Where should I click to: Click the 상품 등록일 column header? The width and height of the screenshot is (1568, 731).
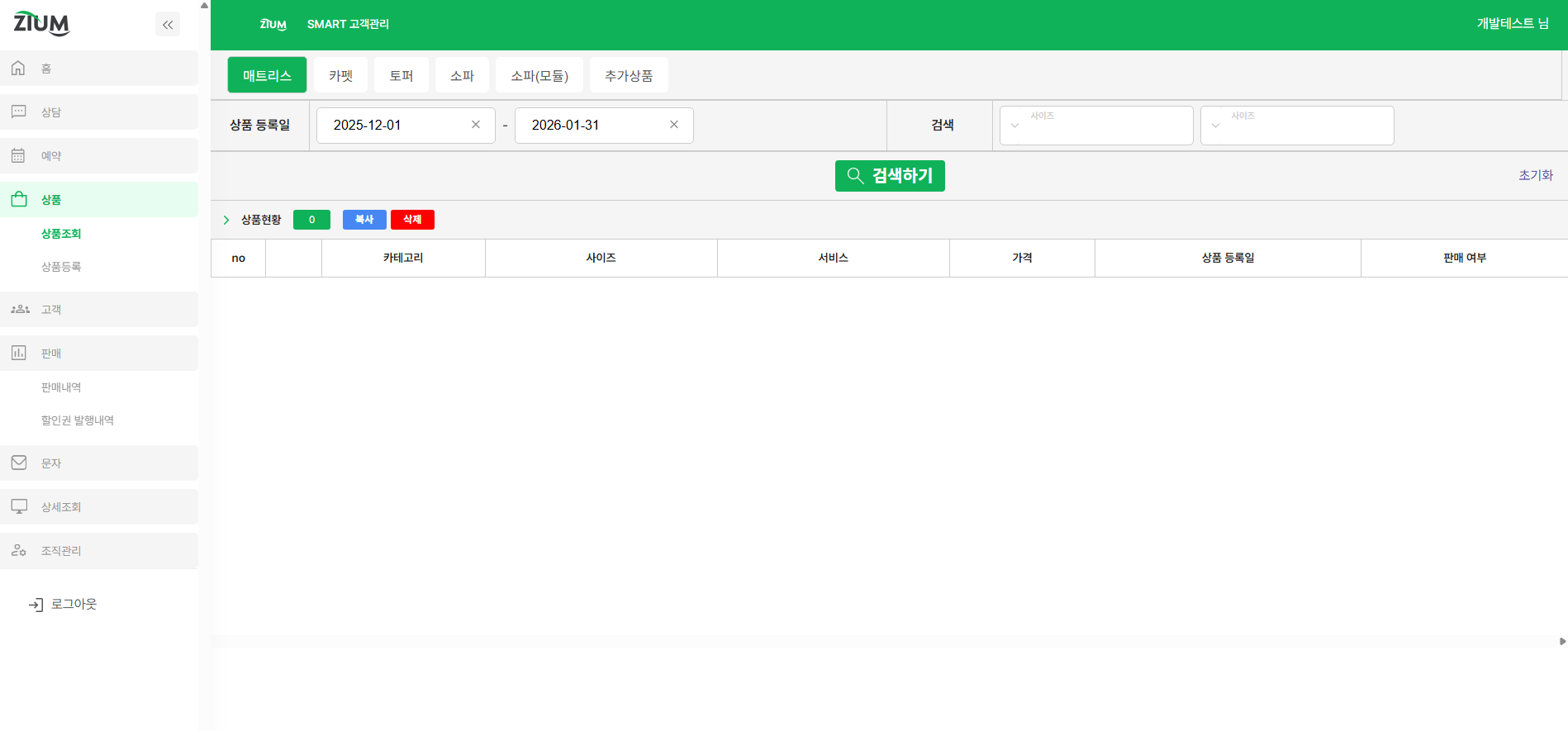click(x=1228, y=258)
